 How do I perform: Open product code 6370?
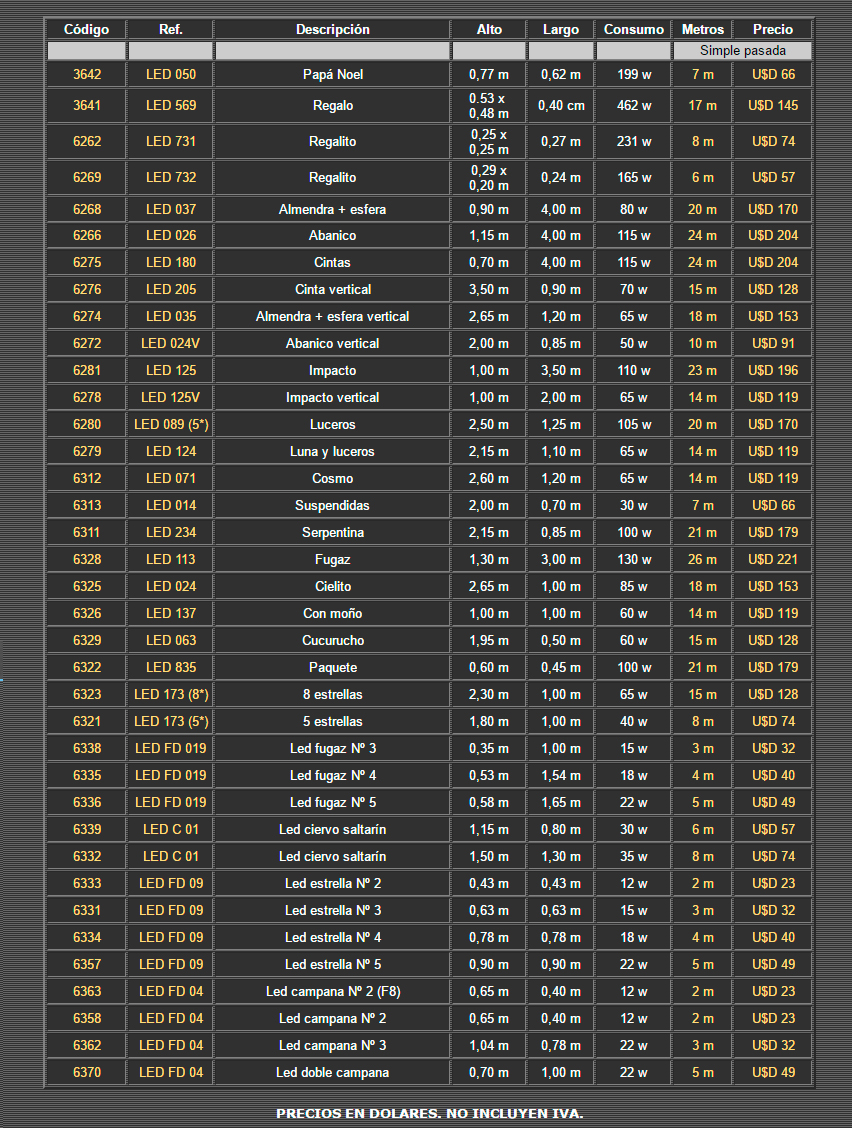(x=87, y=1072)
